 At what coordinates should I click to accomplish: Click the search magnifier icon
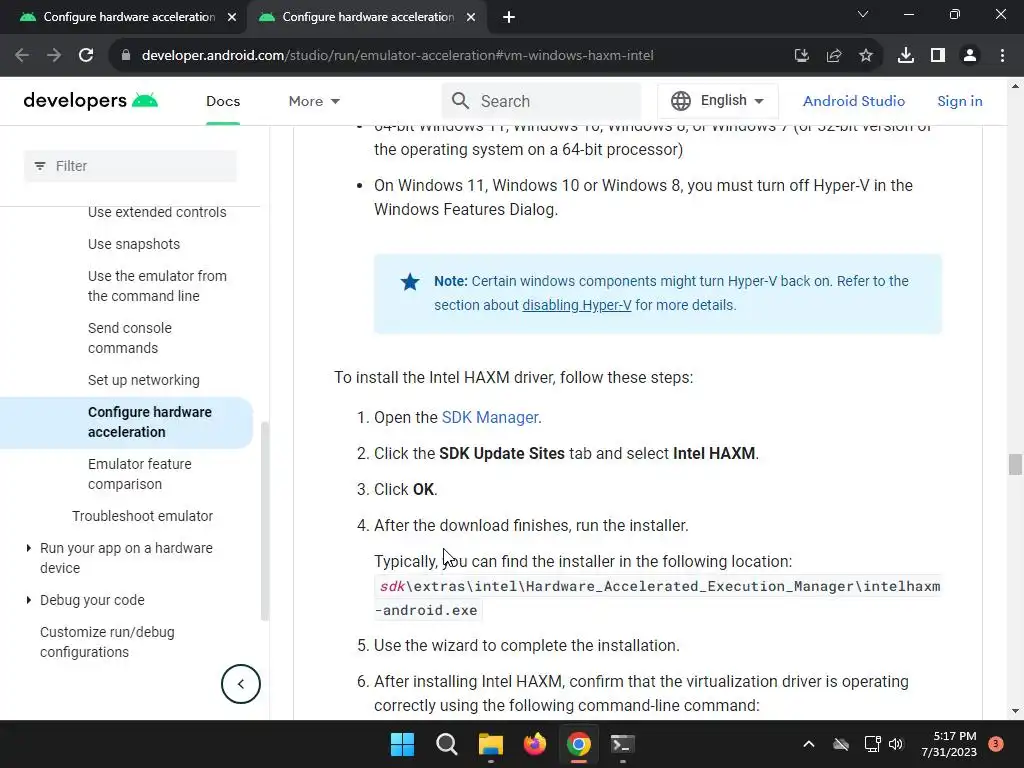click(x=460, y=101)
